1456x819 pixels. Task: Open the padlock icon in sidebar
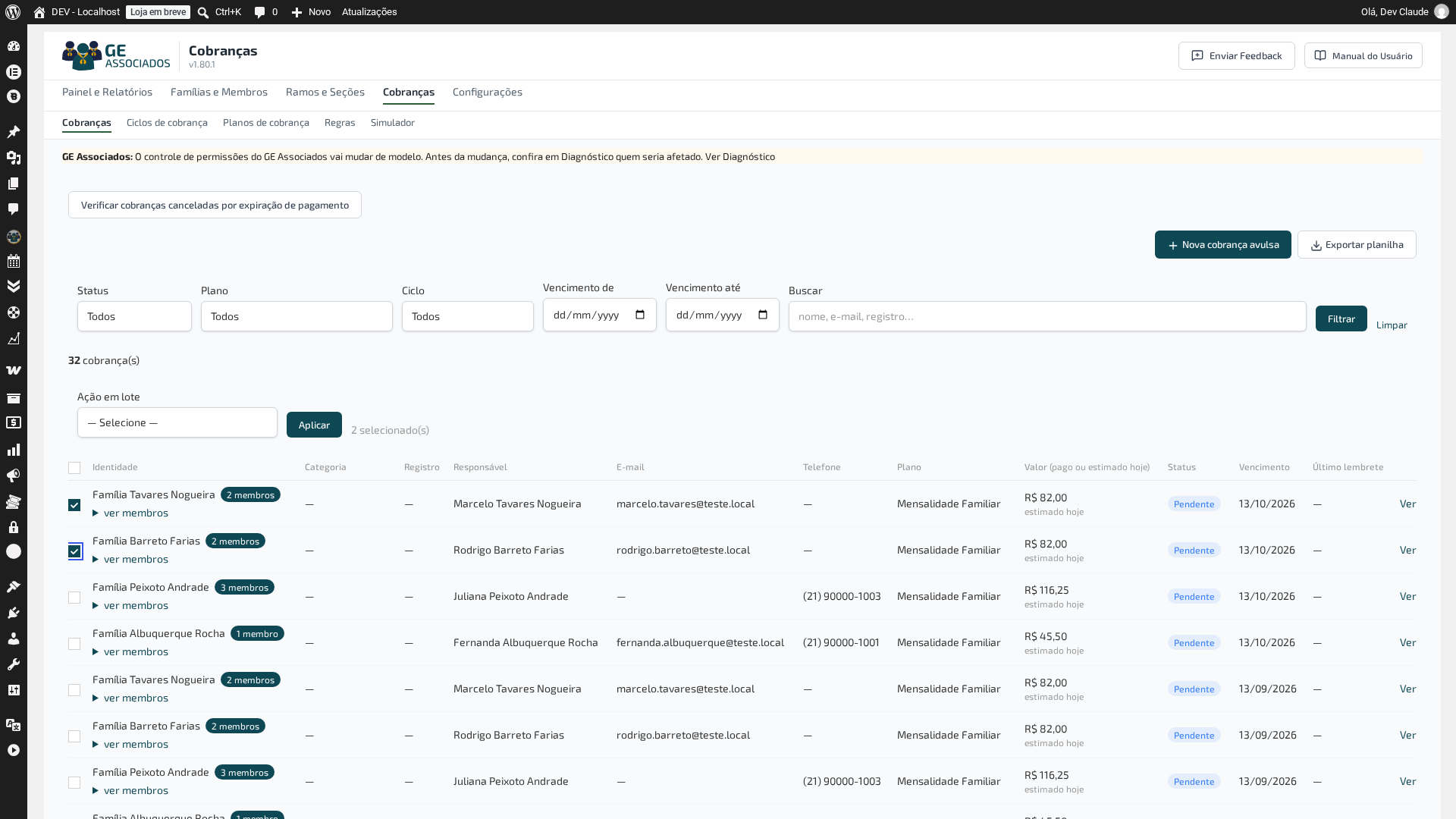click(14, 527)
